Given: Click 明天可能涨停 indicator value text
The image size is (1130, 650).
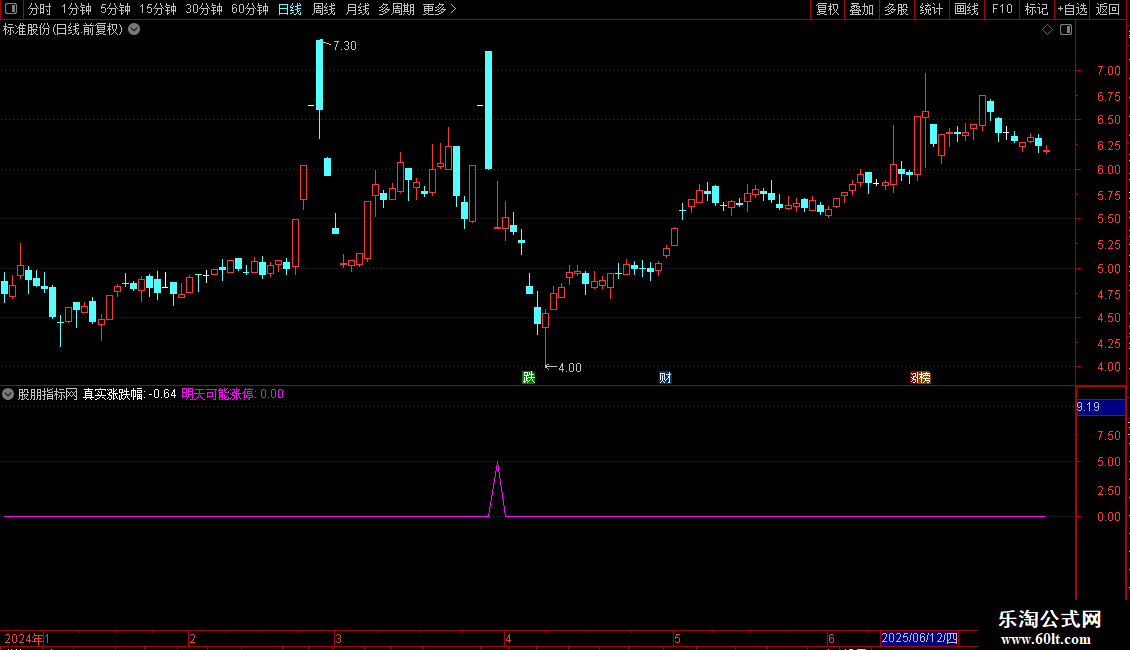Looking at the screenshot, I should pyautogui.click(x=232, y=394).
